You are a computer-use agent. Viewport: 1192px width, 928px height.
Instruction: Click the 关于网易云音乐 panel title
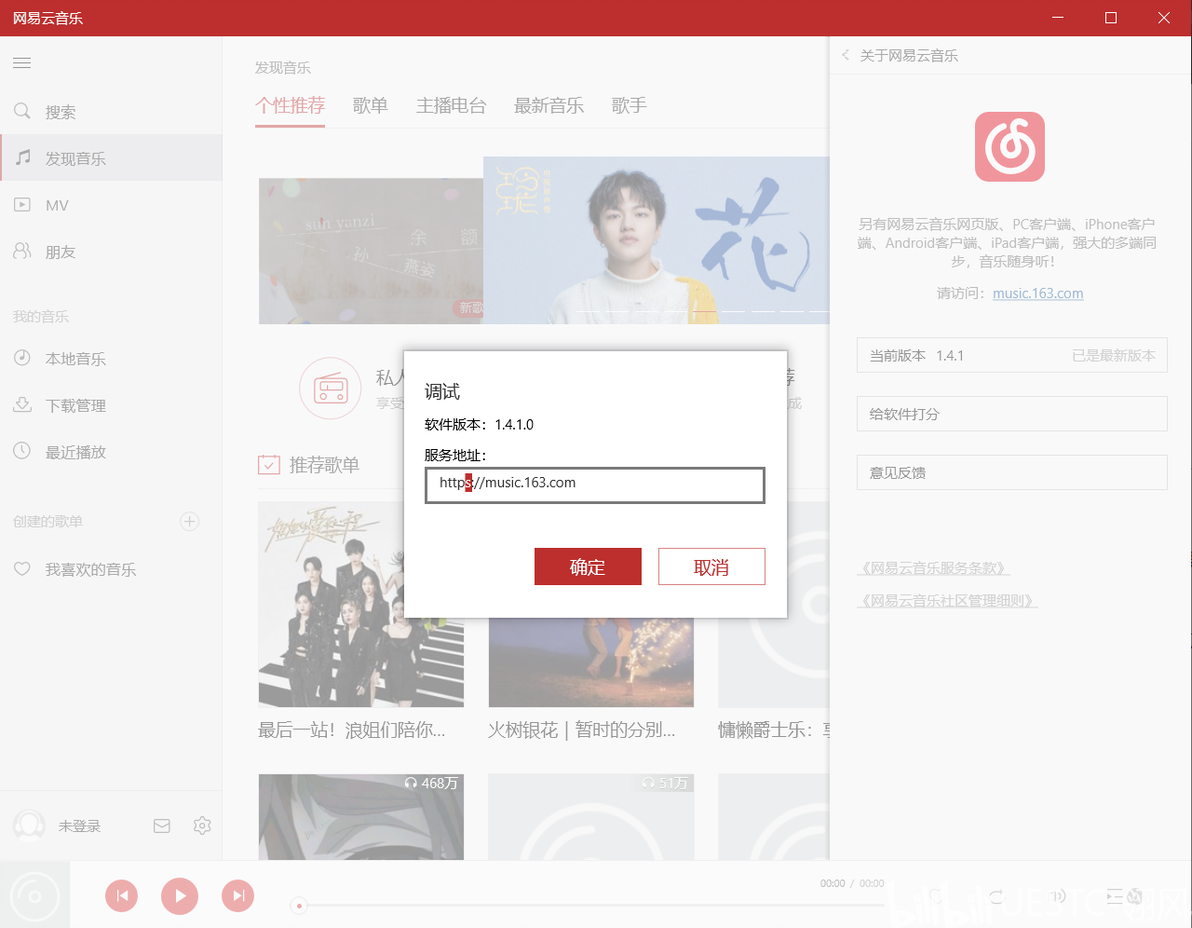click(x=908, y=55)
